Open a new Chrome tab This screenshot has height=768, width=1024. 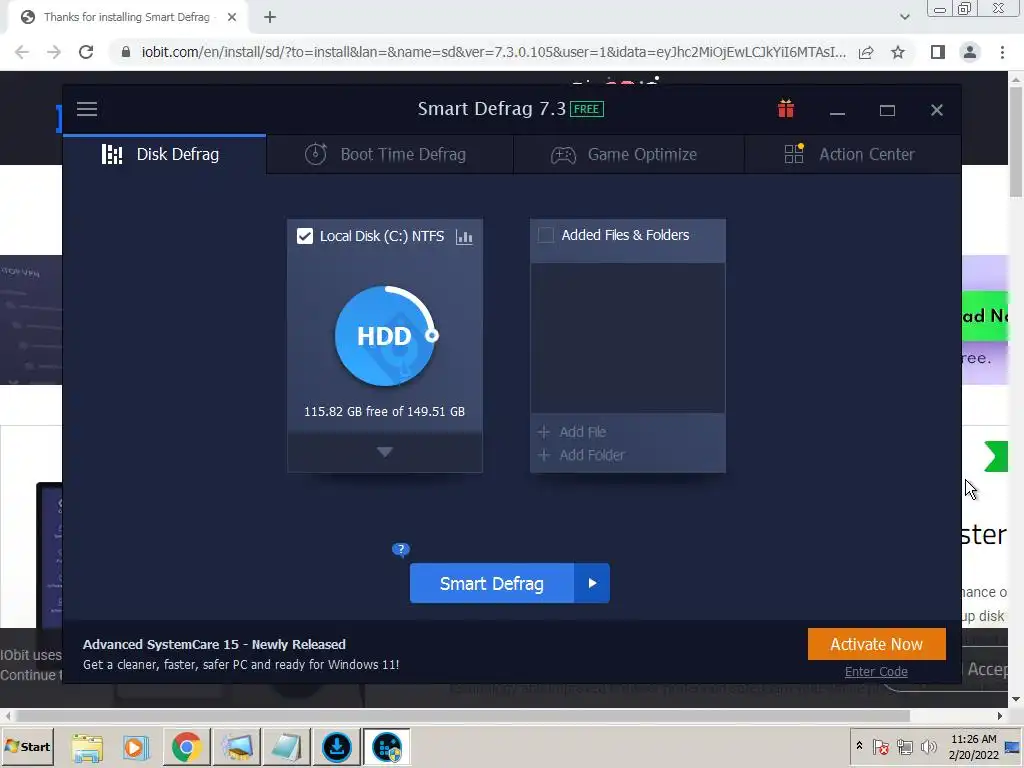click(x=270, y=18)
